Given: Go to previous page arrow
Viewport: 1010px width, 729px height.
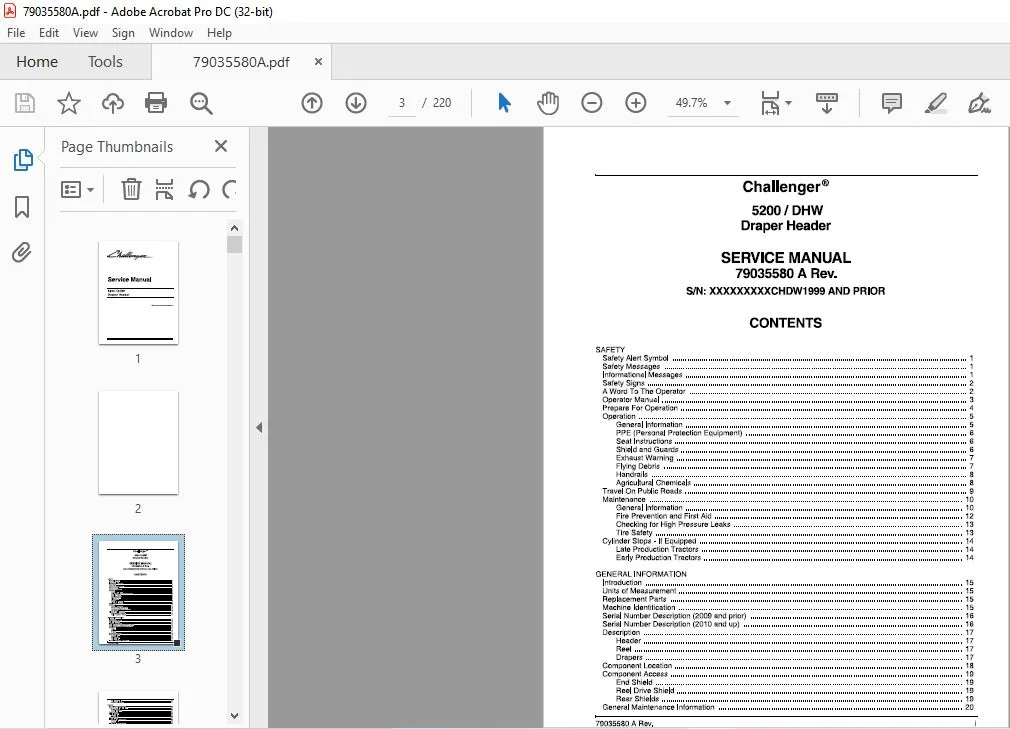Looking at the screenshot, I should point(312,103).
